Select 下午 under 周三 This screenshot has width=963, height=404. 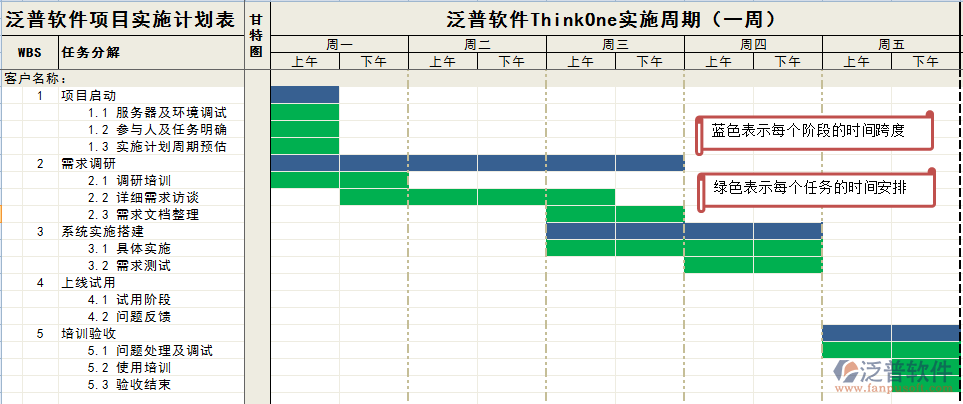click(x=650, y=61)
